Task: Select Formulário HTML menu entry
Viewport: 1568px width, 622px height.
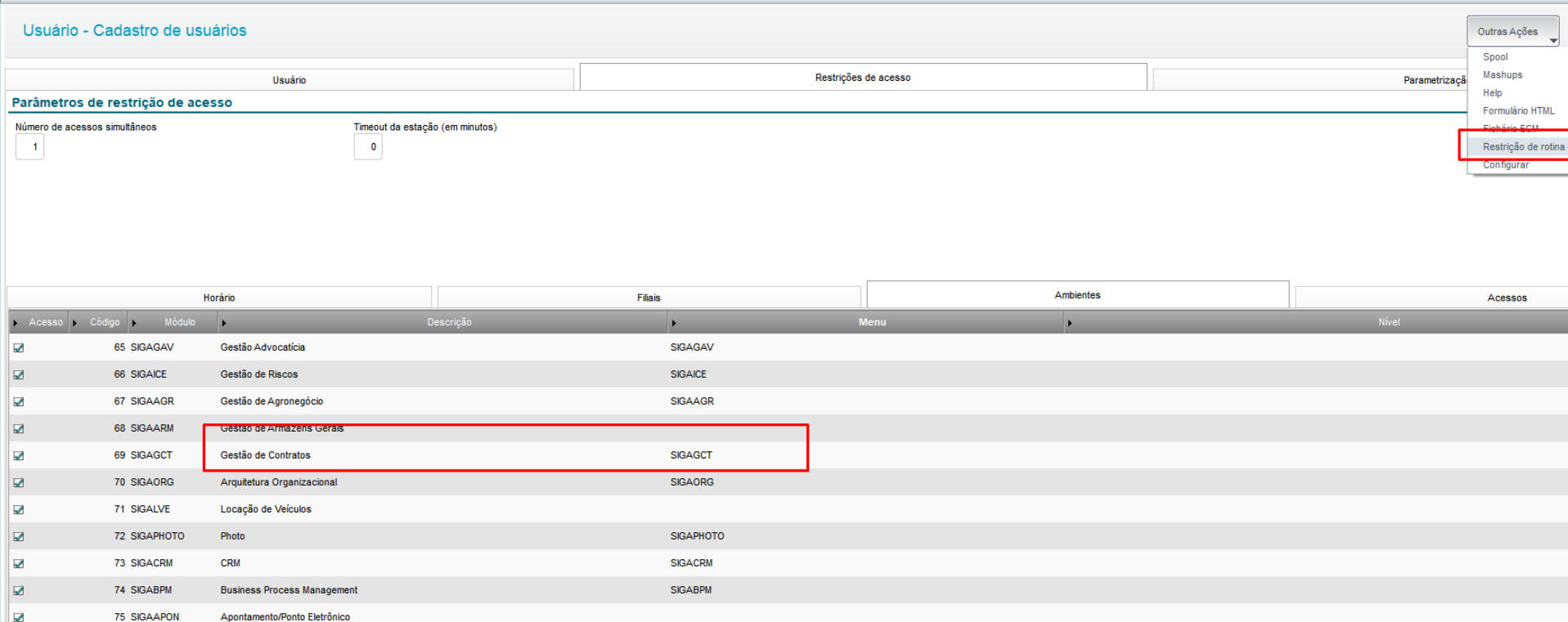Action: coord(1518,111)
